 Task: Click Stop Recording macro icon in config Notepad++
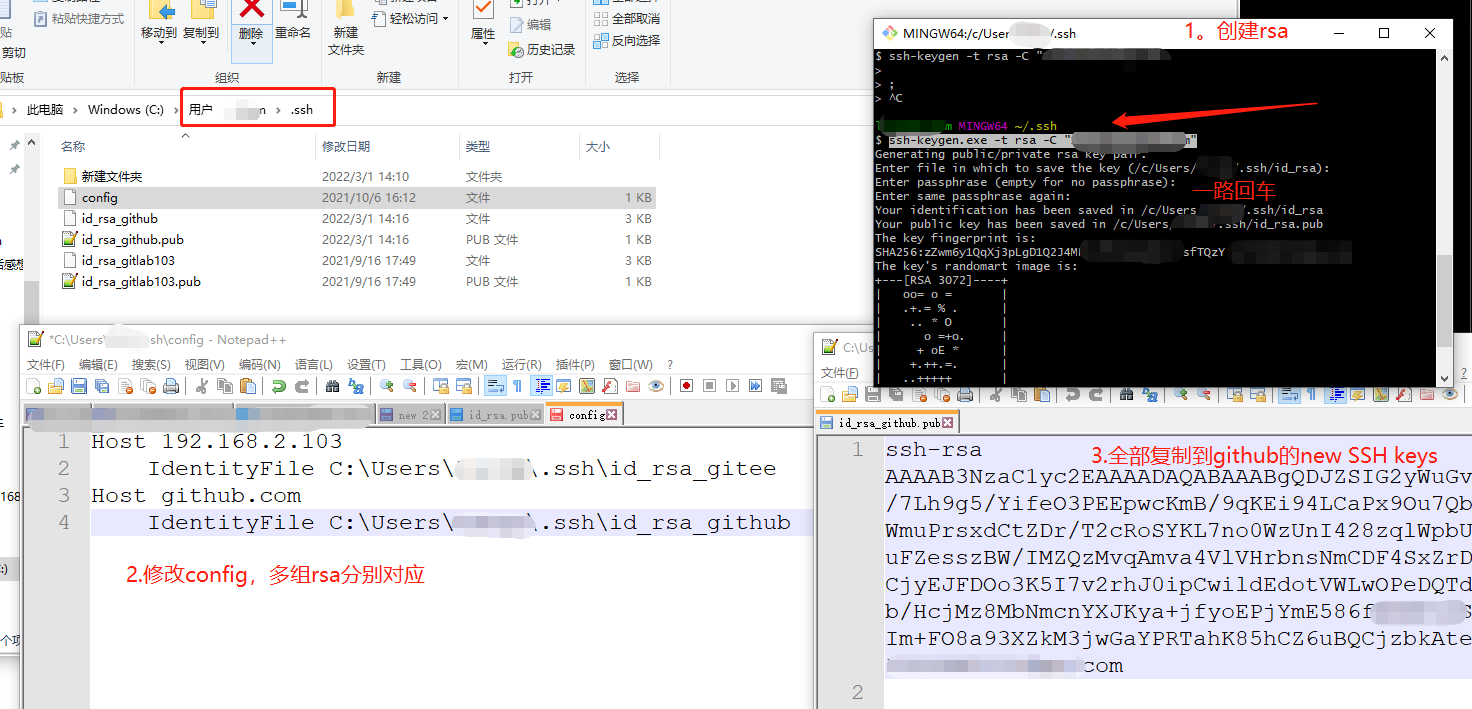click(709, 386)
